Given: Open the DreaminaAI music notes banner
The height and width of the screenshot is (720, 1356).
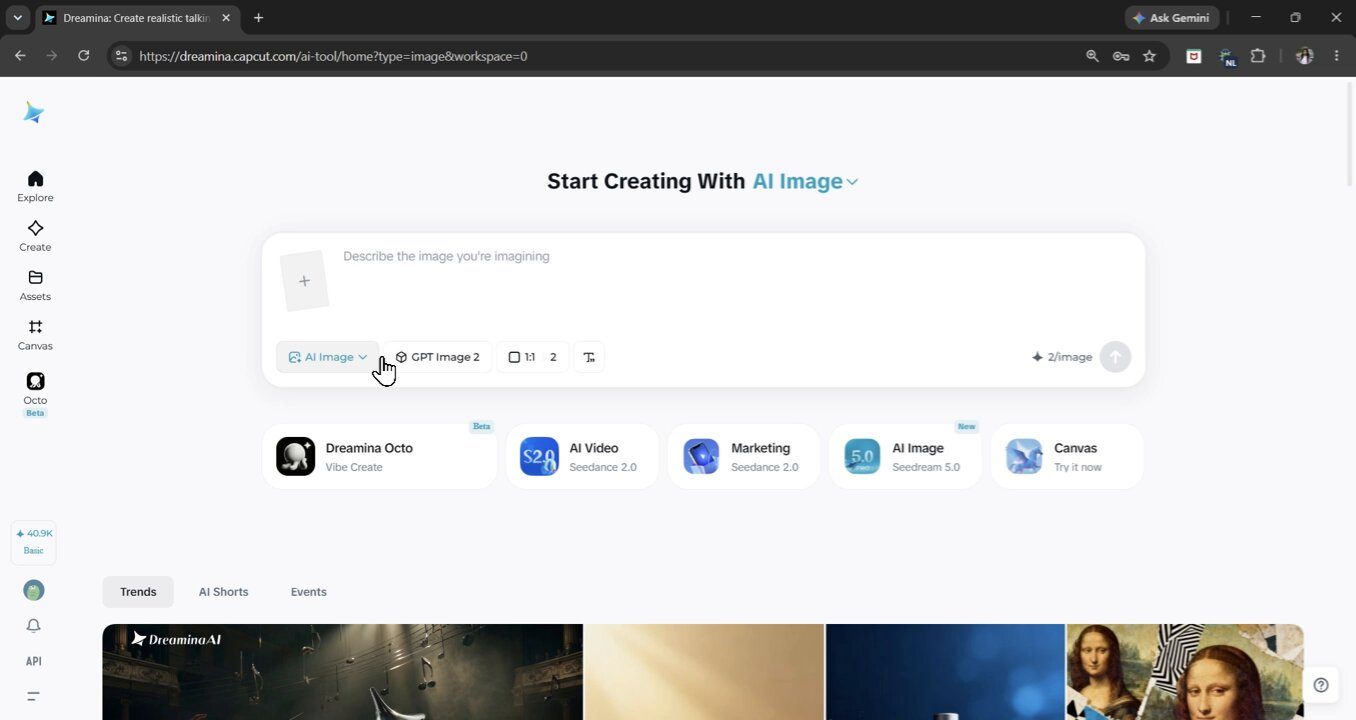Looking at the screenshot, I should 342,672.
